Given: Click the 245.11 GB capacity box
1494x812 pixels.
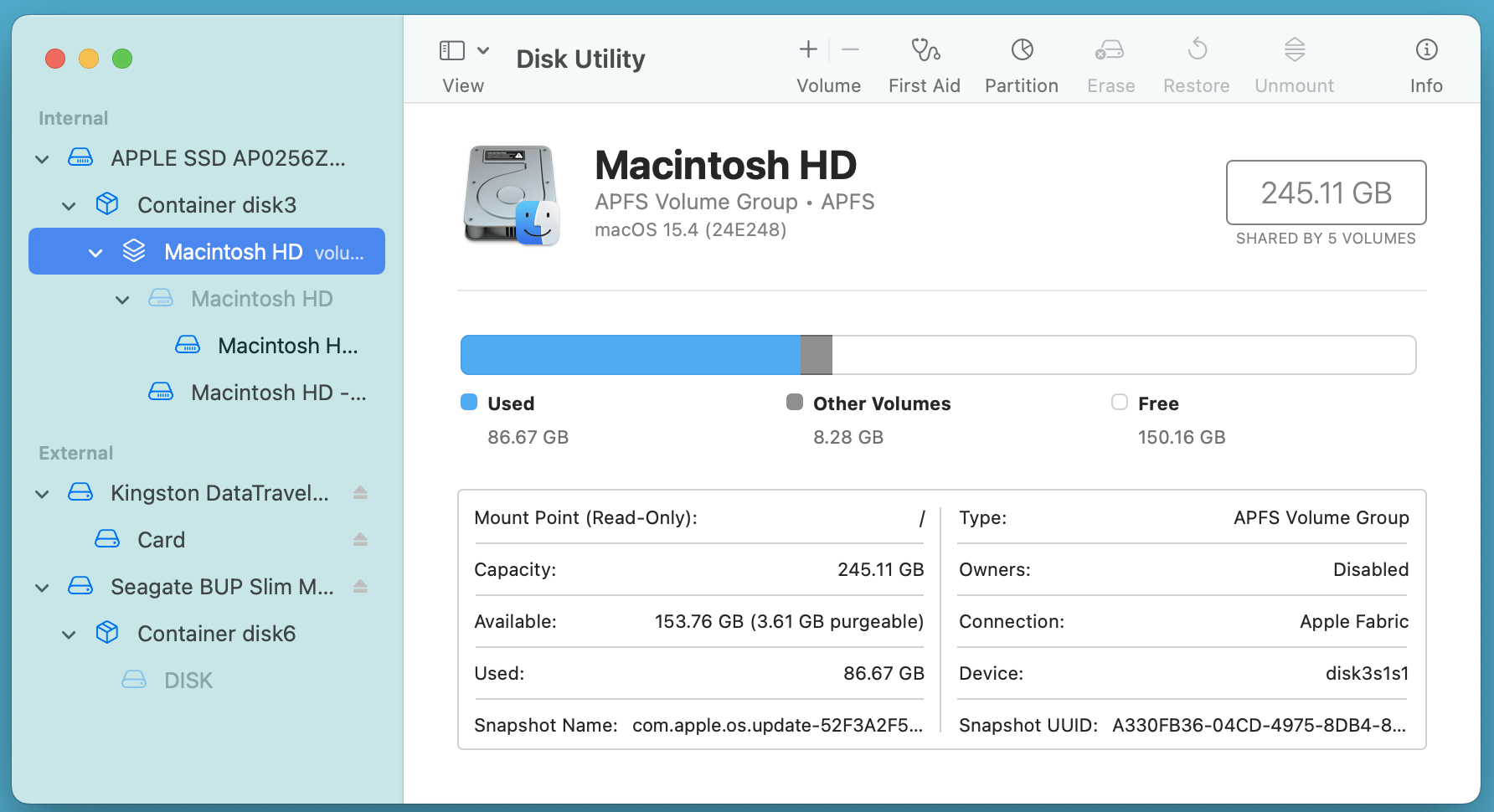Looking at the screenshot, I should (1326, 193).
